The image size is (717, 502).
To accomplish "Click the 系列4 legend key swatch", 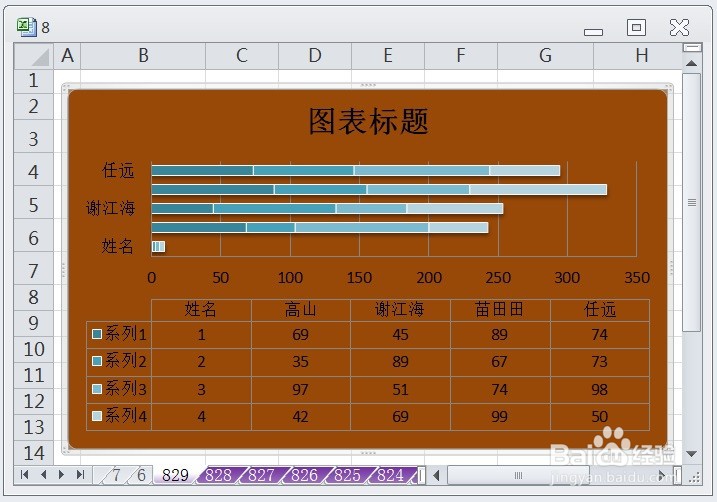I will coord(96,416).
